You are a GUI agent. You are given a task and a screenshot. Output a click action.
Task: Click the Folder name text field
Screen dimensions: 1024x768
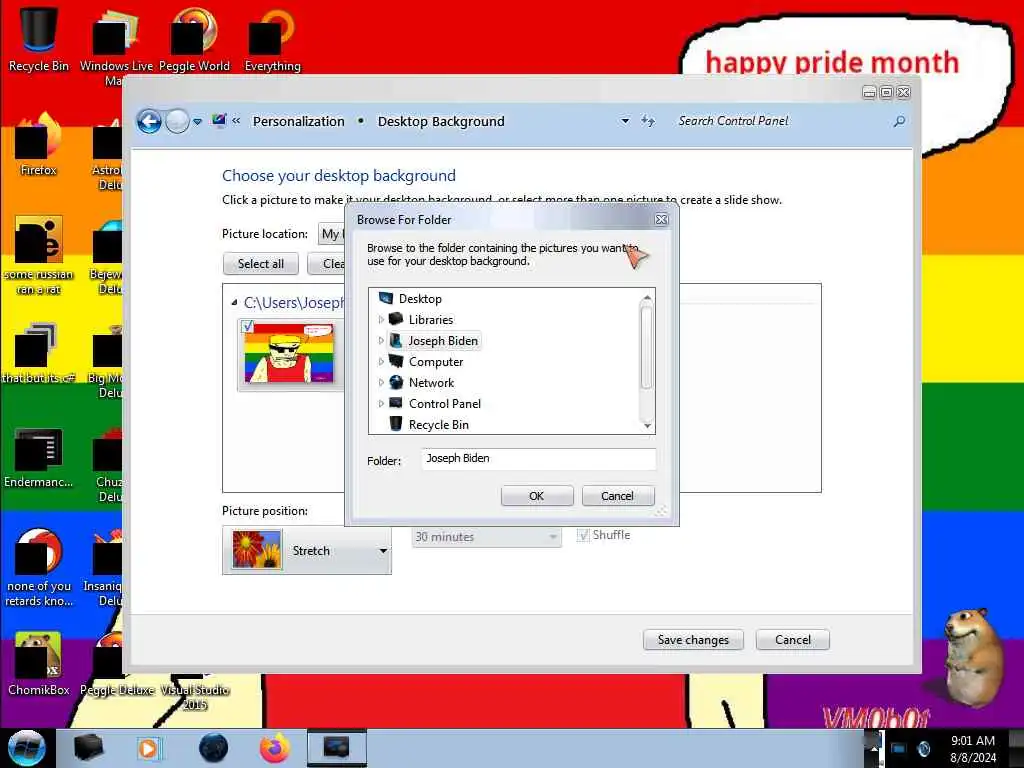click(x=538, y=458)
